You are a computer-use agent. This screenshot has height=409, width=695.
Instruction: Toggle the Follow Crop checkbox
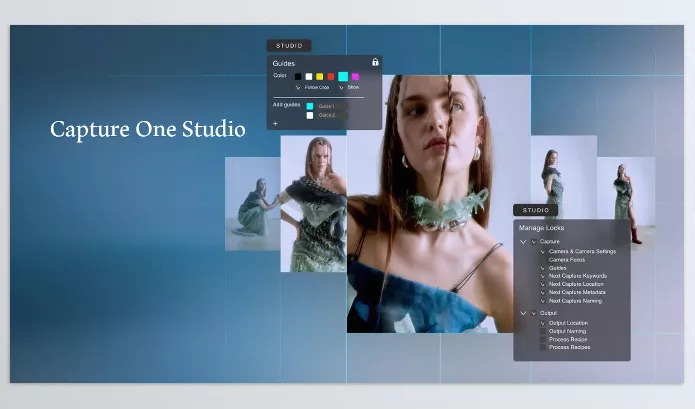tap(298, 88)
